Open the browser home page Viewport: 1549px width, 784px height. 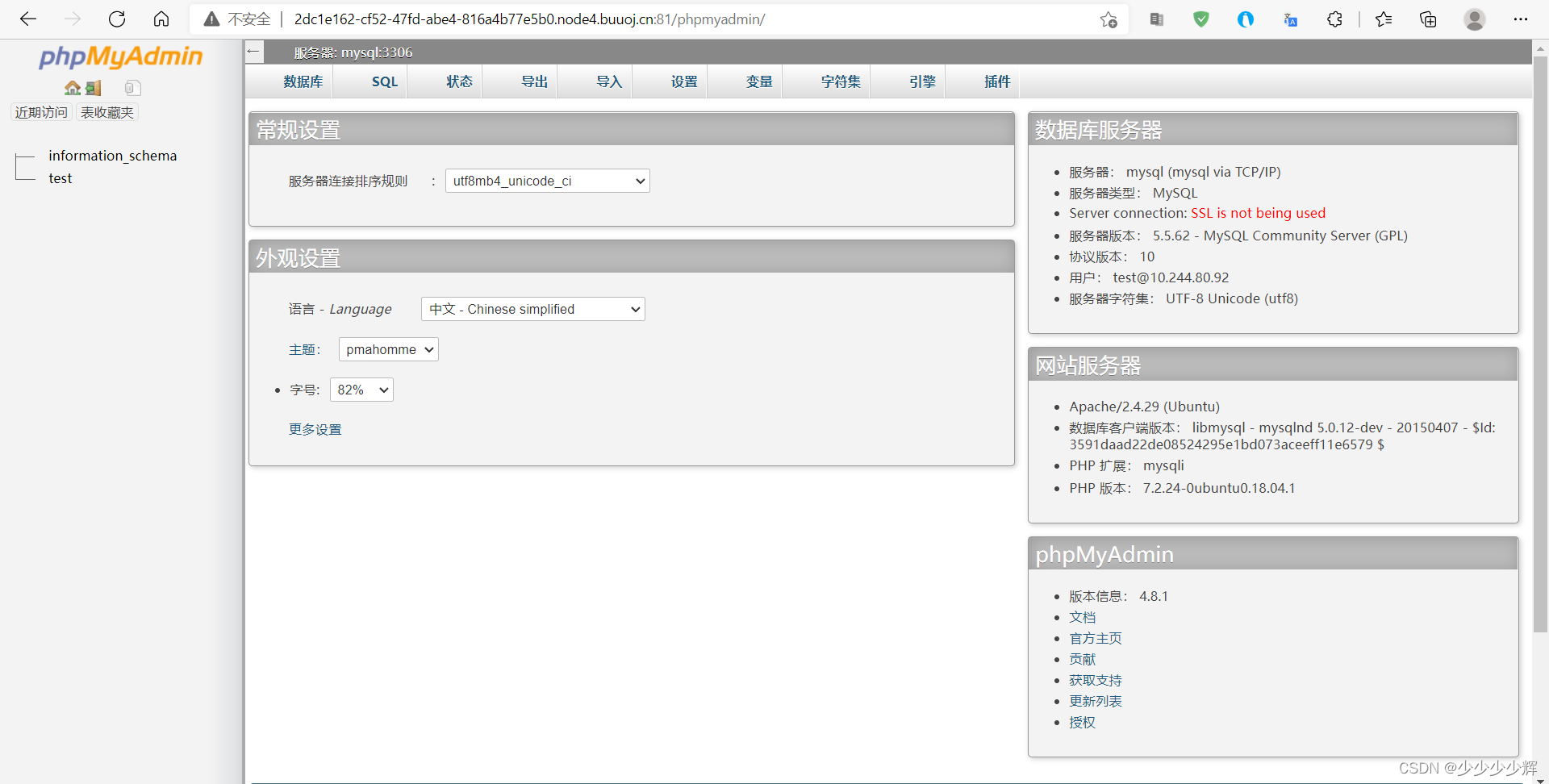(161, 19)
